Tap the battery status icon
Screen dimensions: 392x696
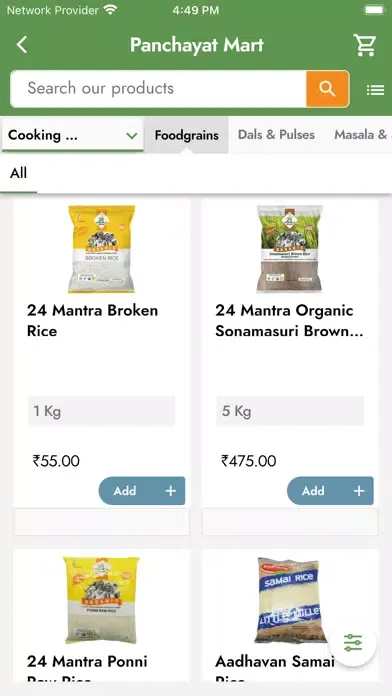pos(374,10)
